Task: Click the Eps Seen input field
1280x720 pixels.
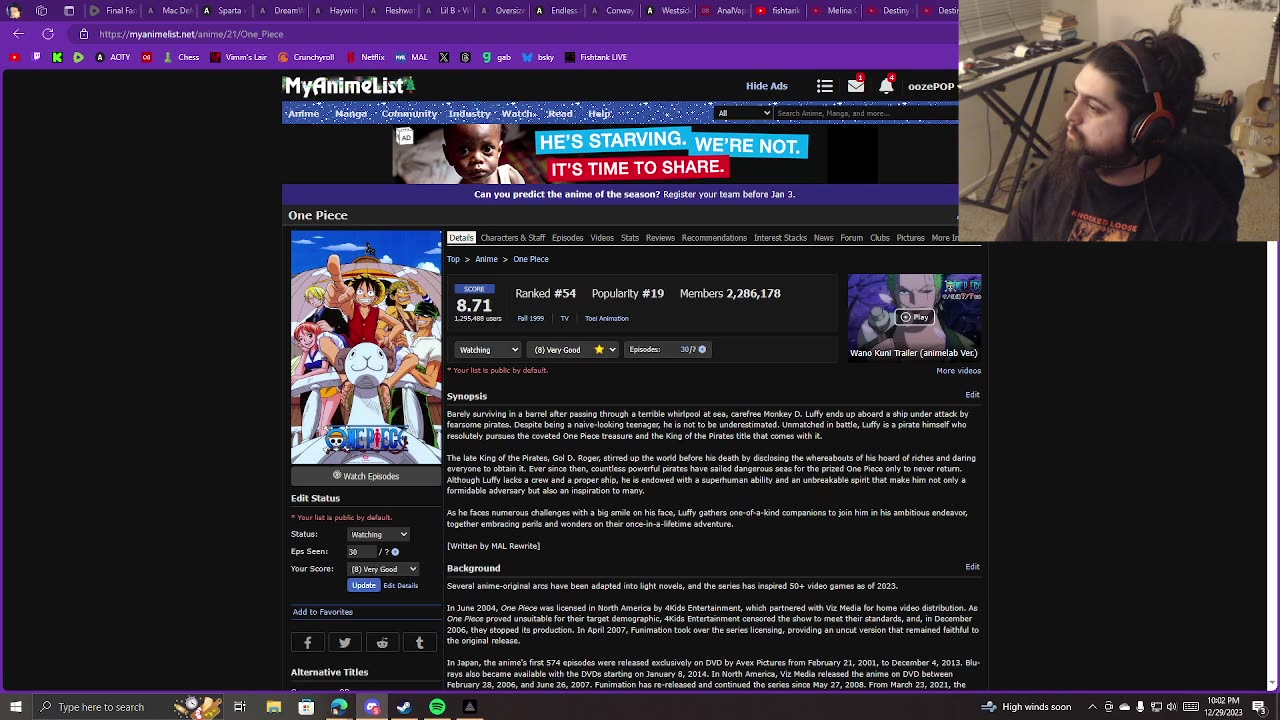Action: [x=360, y=552]
